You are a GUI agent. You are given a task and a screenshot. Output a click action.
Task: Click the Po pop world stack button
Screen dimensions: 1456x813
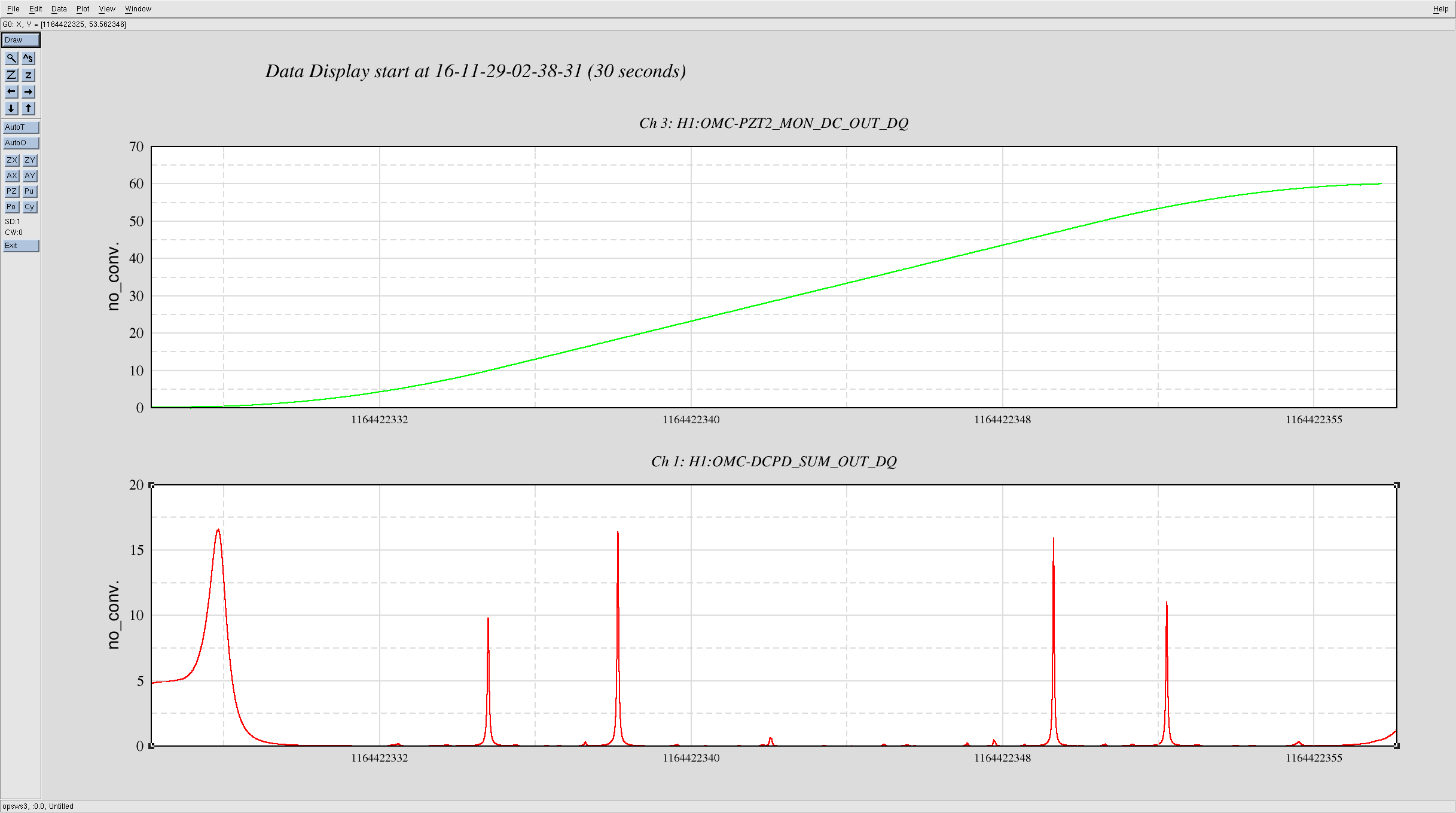tap(12, 207)
